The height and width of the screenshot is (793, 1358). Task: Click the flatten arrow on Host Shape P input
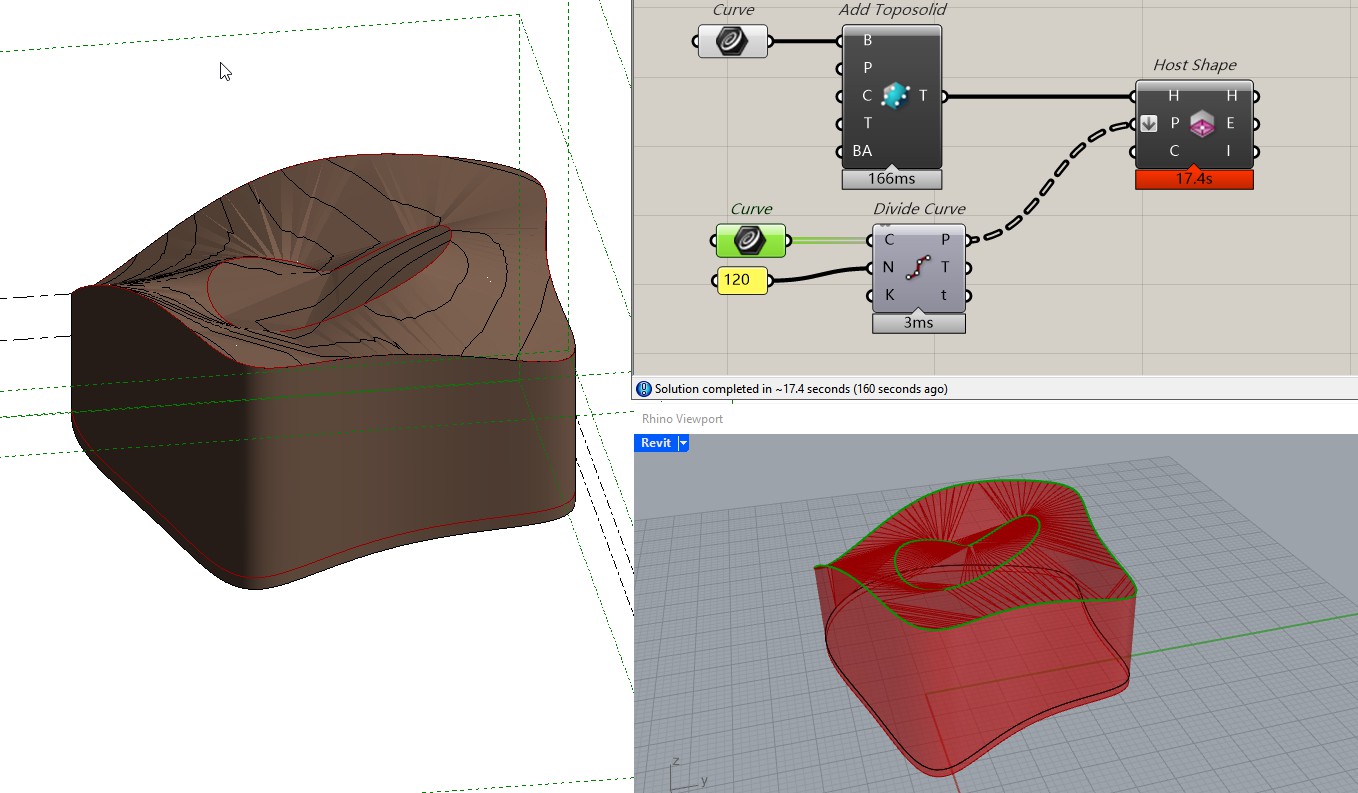pyautogui.click(x=1149, y=124)
